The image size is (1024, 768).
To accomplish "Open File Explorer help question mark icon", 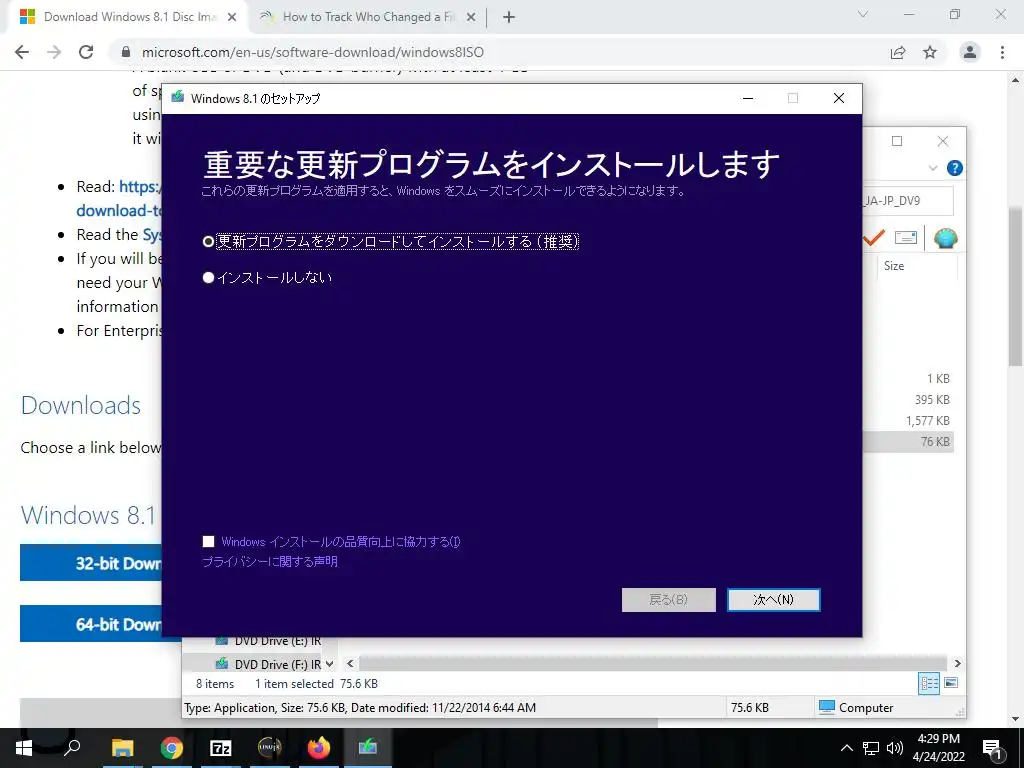I will point(954,168).
